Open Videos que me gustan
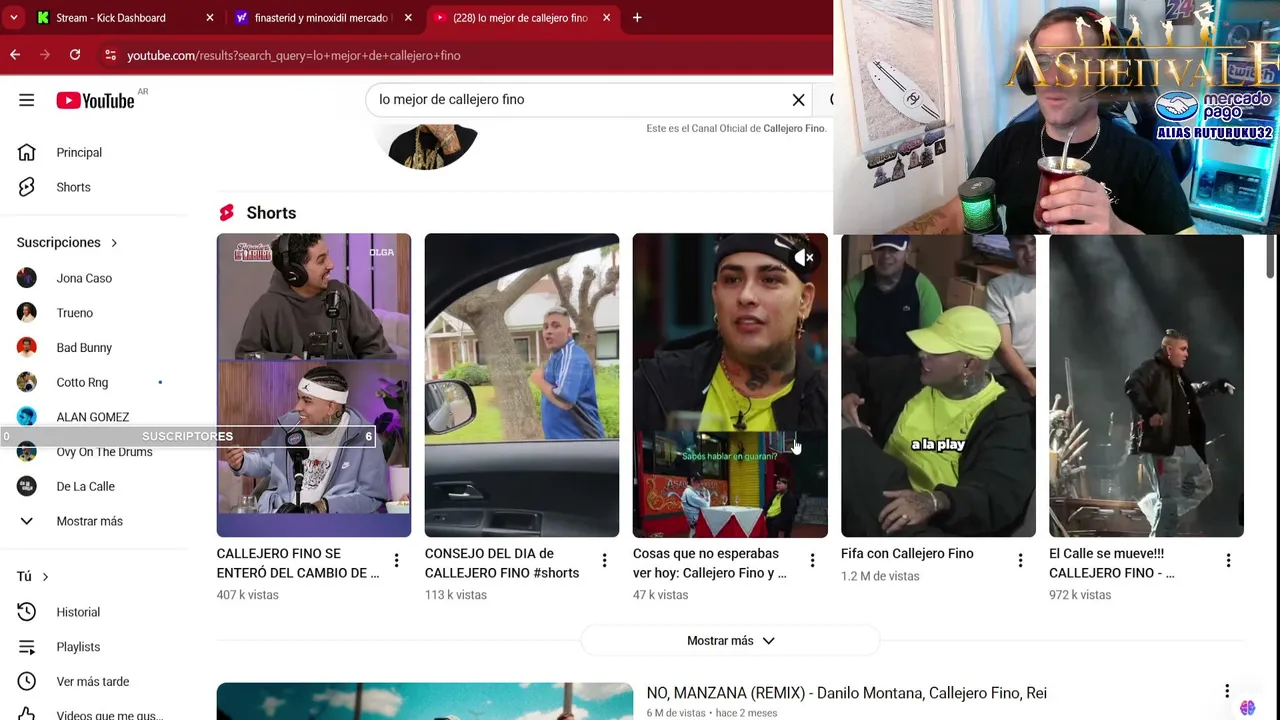1280x720 pixels. (x=109, y=715)
